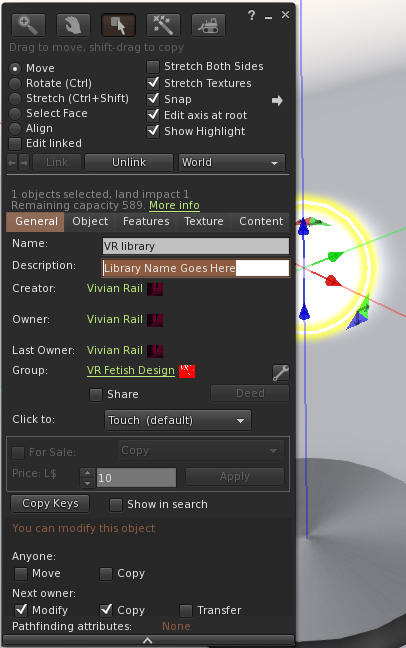
Task: Increase price with stepper up arrow
Action: (88, 473)
